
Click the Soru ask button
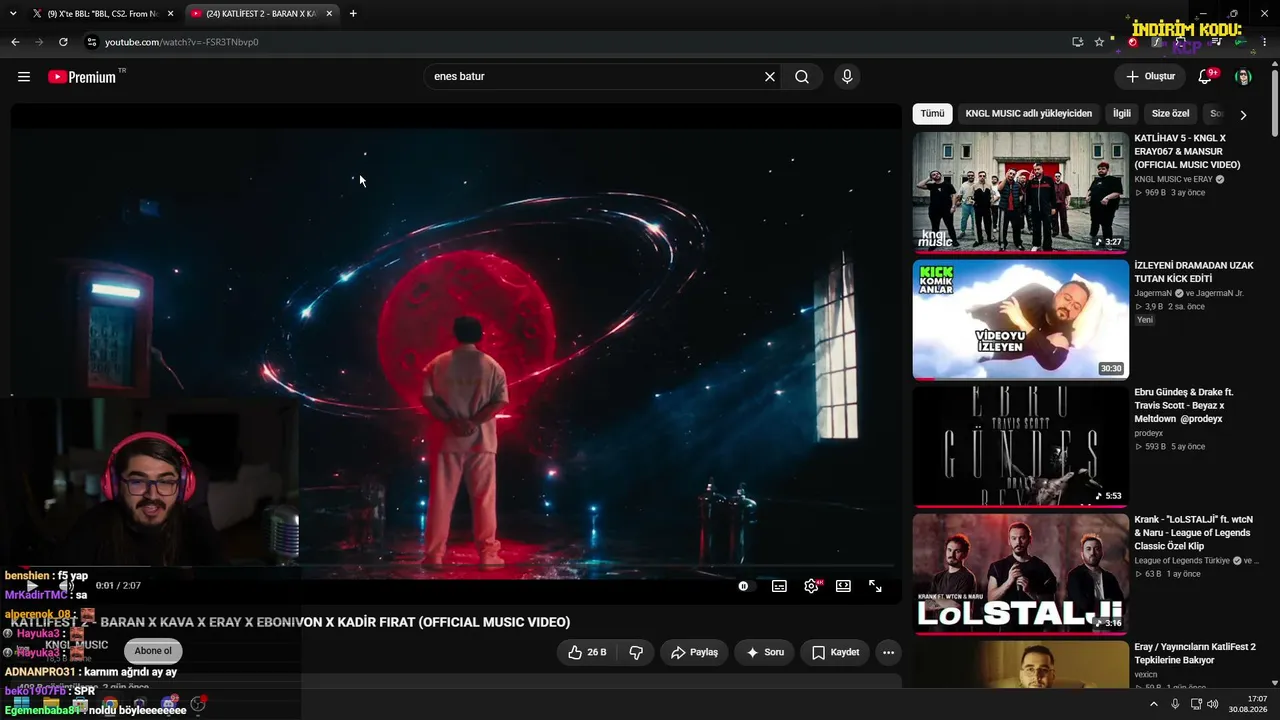[764, 652]
